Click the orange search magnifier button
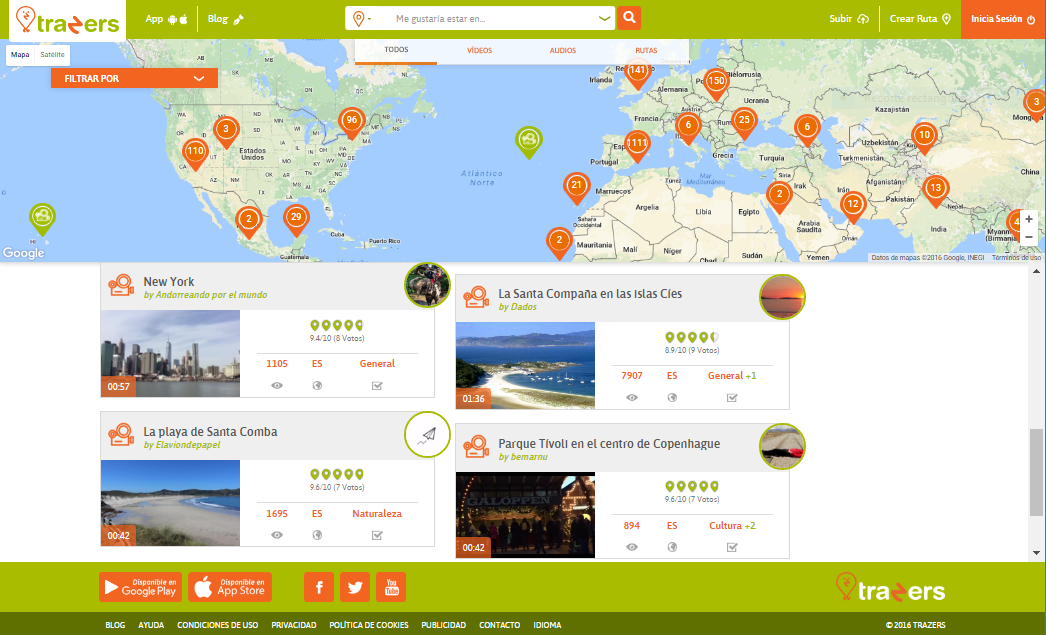Viewport: 1046px width, 635px height. (629, 18)
